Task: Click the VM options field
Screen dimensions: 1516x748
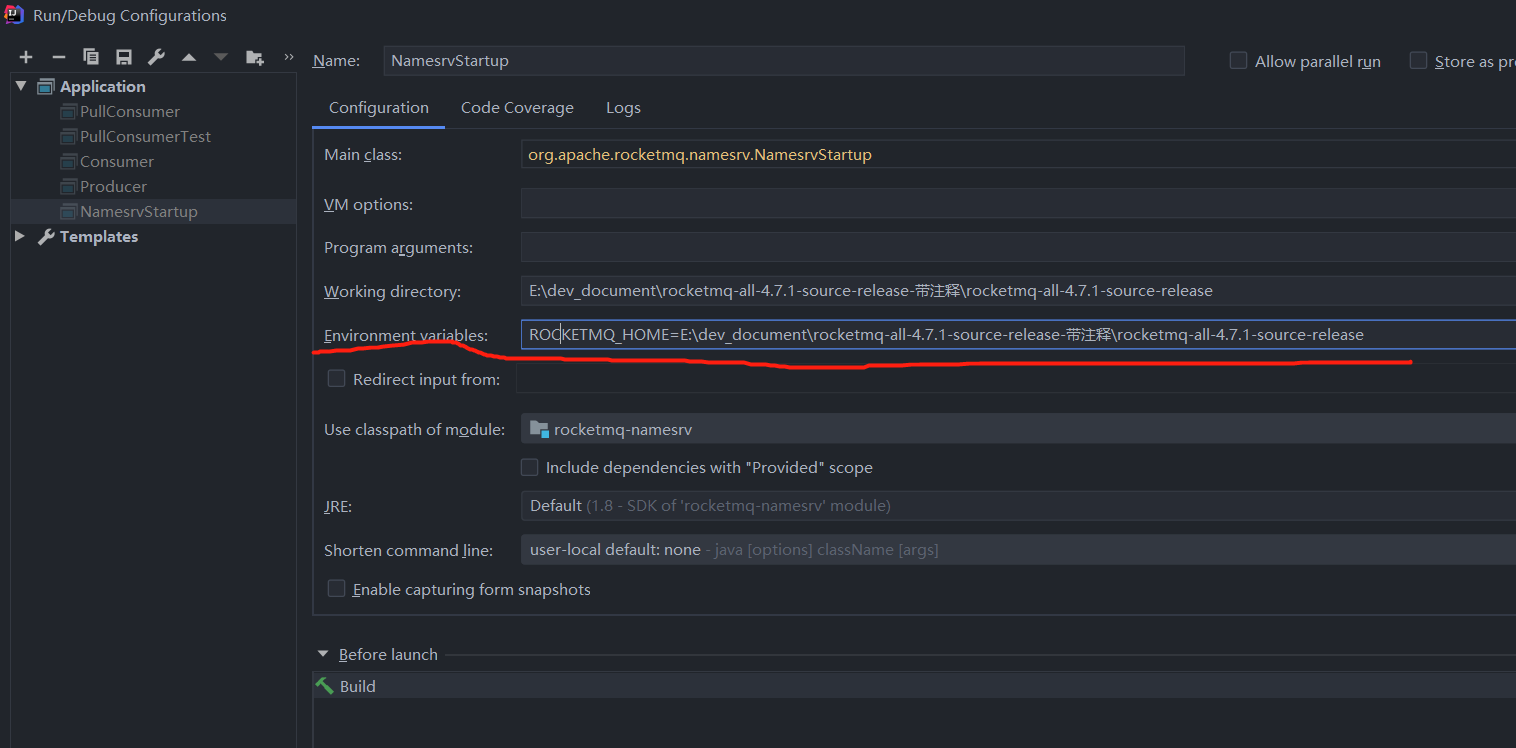Action: 1018,204
